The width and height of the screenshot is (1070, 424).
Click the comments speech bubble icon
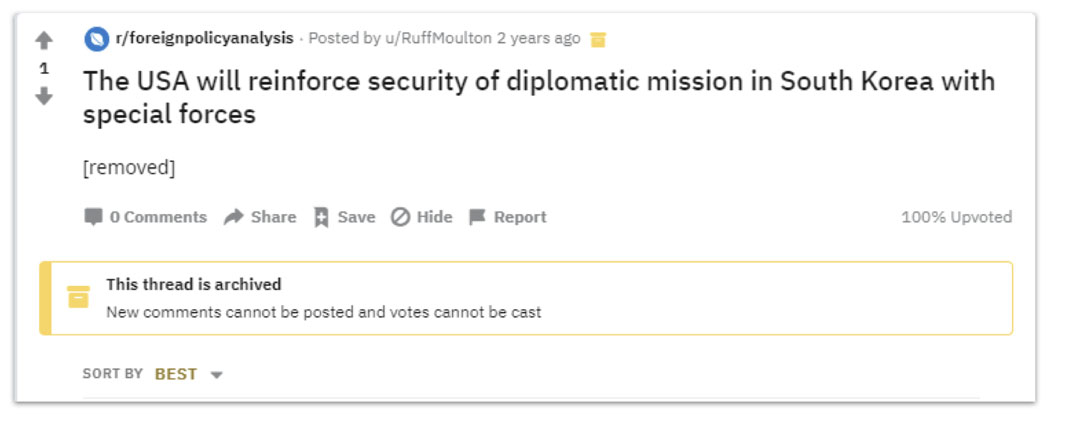[93, 217]
